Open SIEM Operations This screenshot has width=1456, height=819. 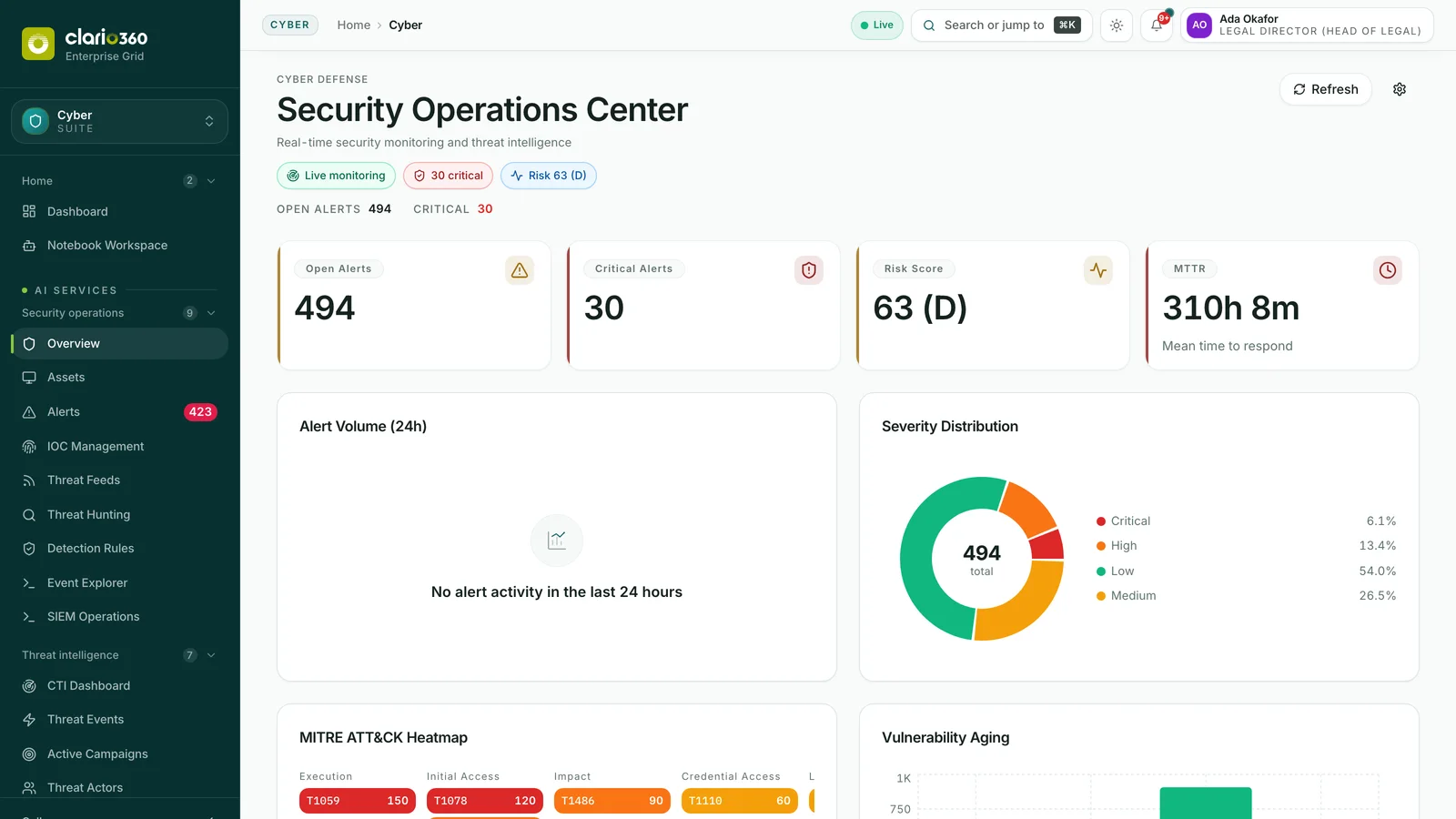click(119, 617)
